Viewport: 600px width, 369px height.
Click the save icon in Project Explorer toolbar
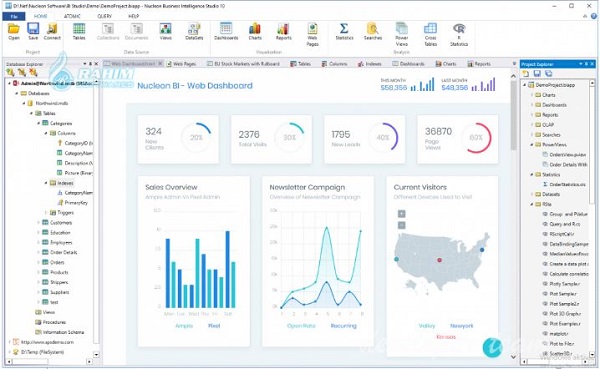537,73
